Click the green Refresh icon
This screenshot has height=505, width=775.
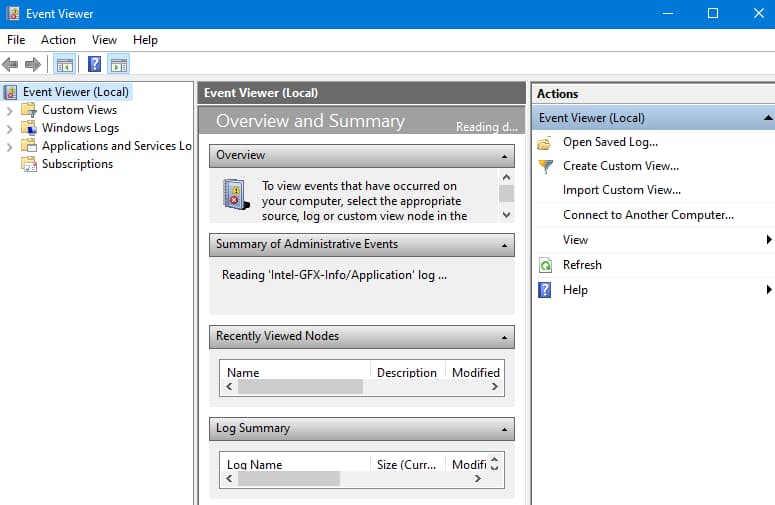(x=545, y=266)
